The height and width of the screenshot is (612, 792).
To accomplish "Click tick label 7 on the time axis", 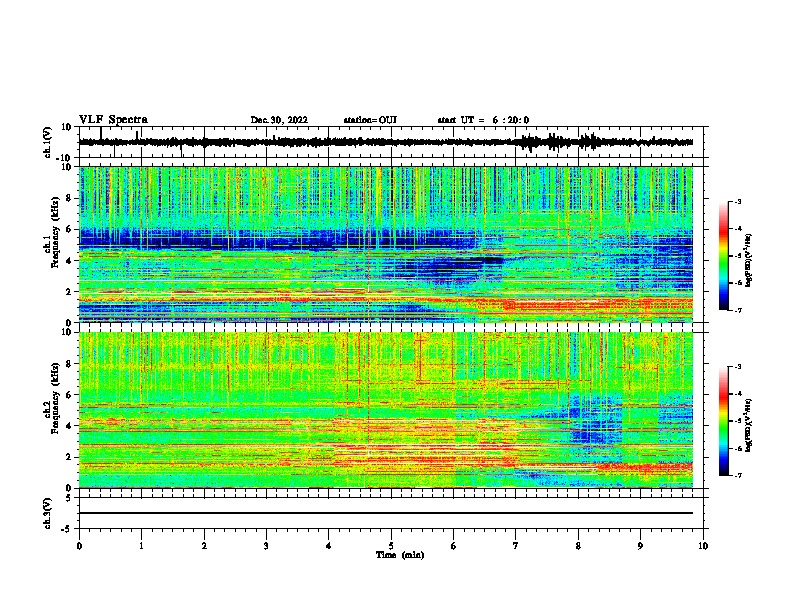I will click(516, 546).
